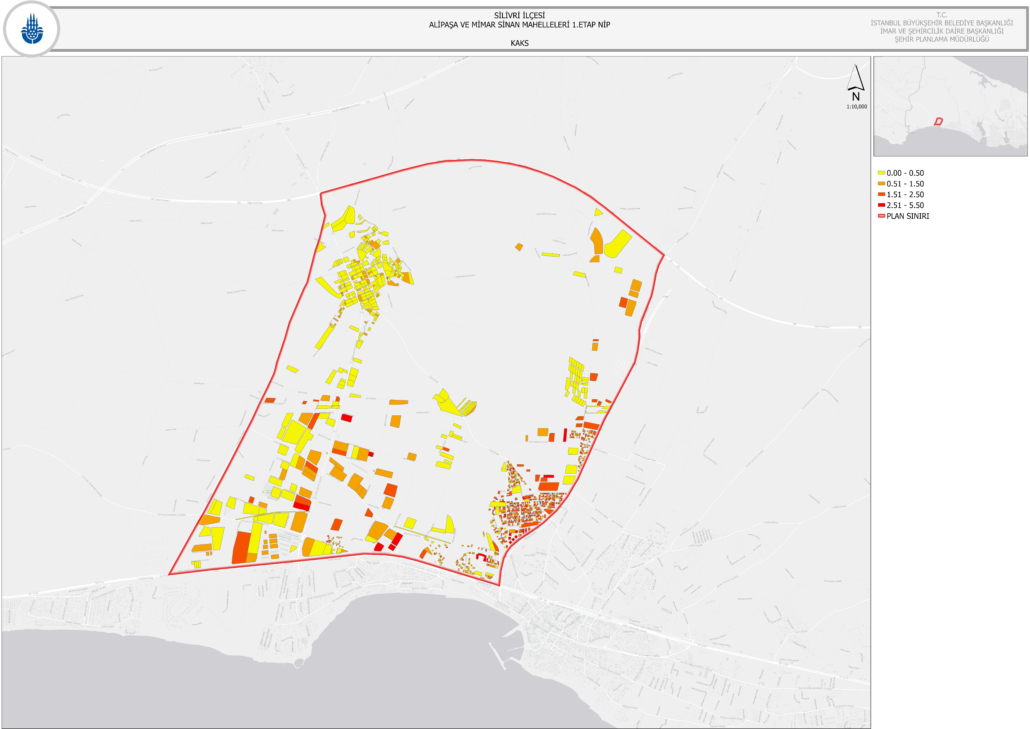The height and width of the screenshot is (729, 1030).
Task: Click the overview locator map thumbnail
Action: coord(950,105)
